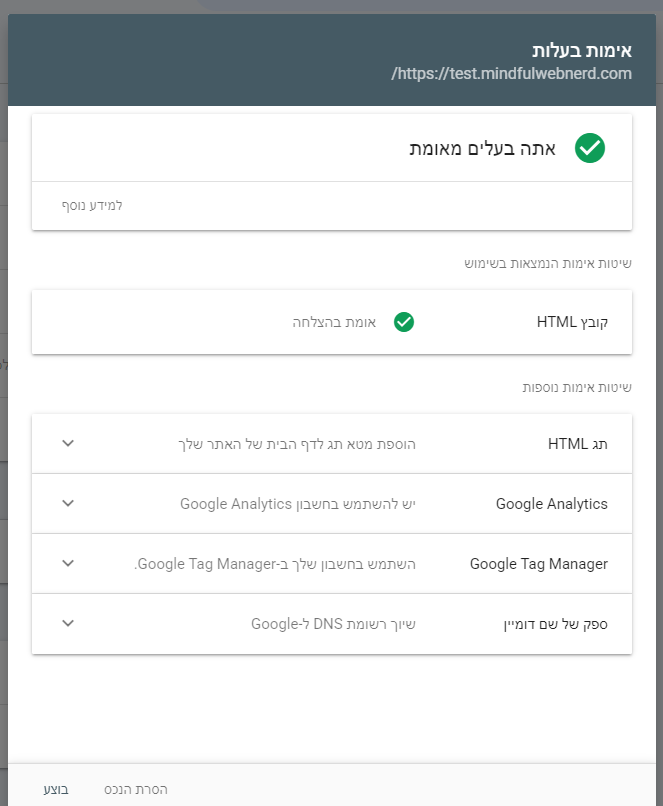The height and width of the screenshot is (806, 663).
Task: Click the שיוך רשומת DNS description text
Action: point(333,624)
